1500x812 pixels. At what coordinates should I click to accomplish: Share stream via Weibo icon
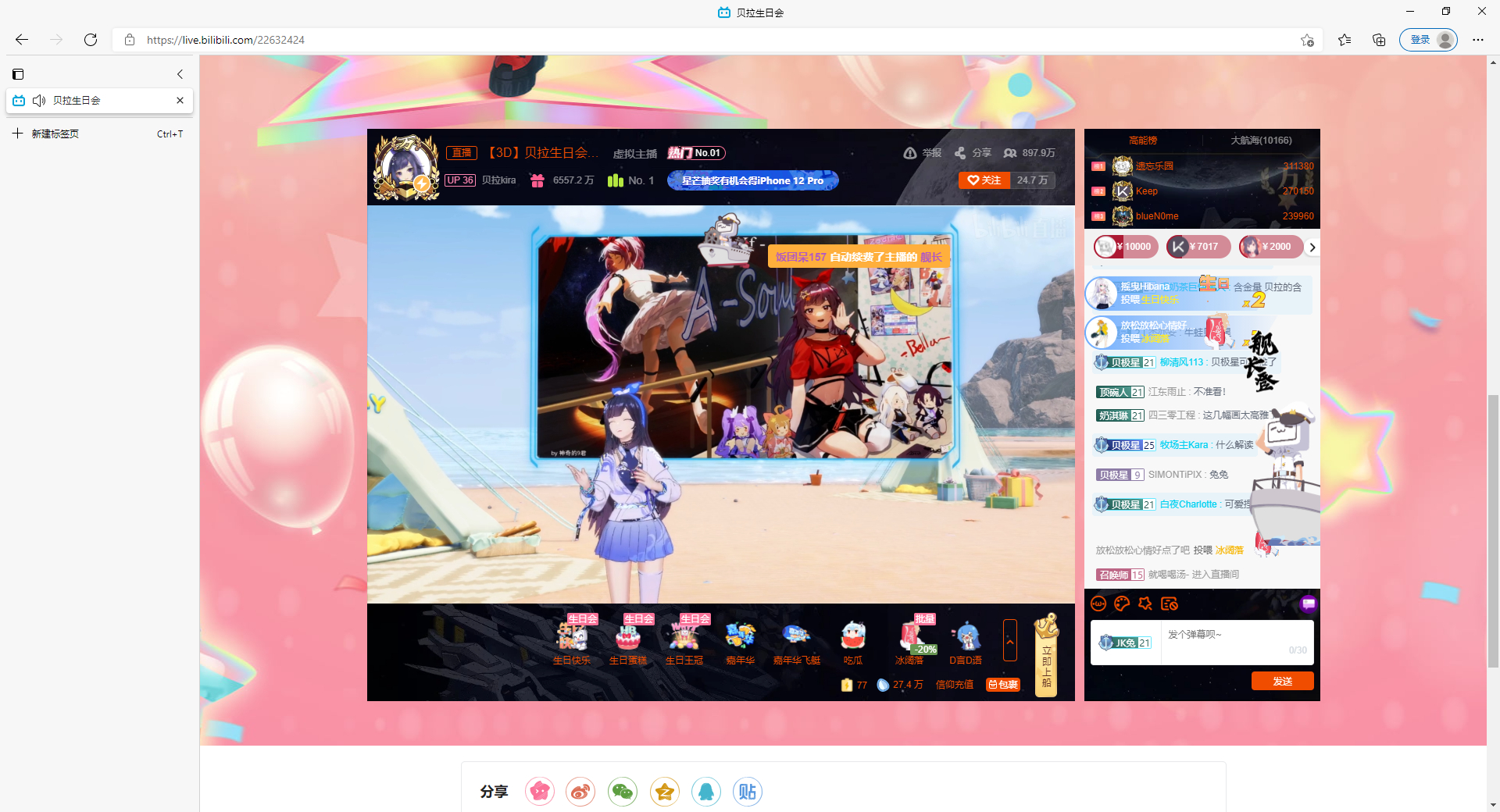click(580, 792)
